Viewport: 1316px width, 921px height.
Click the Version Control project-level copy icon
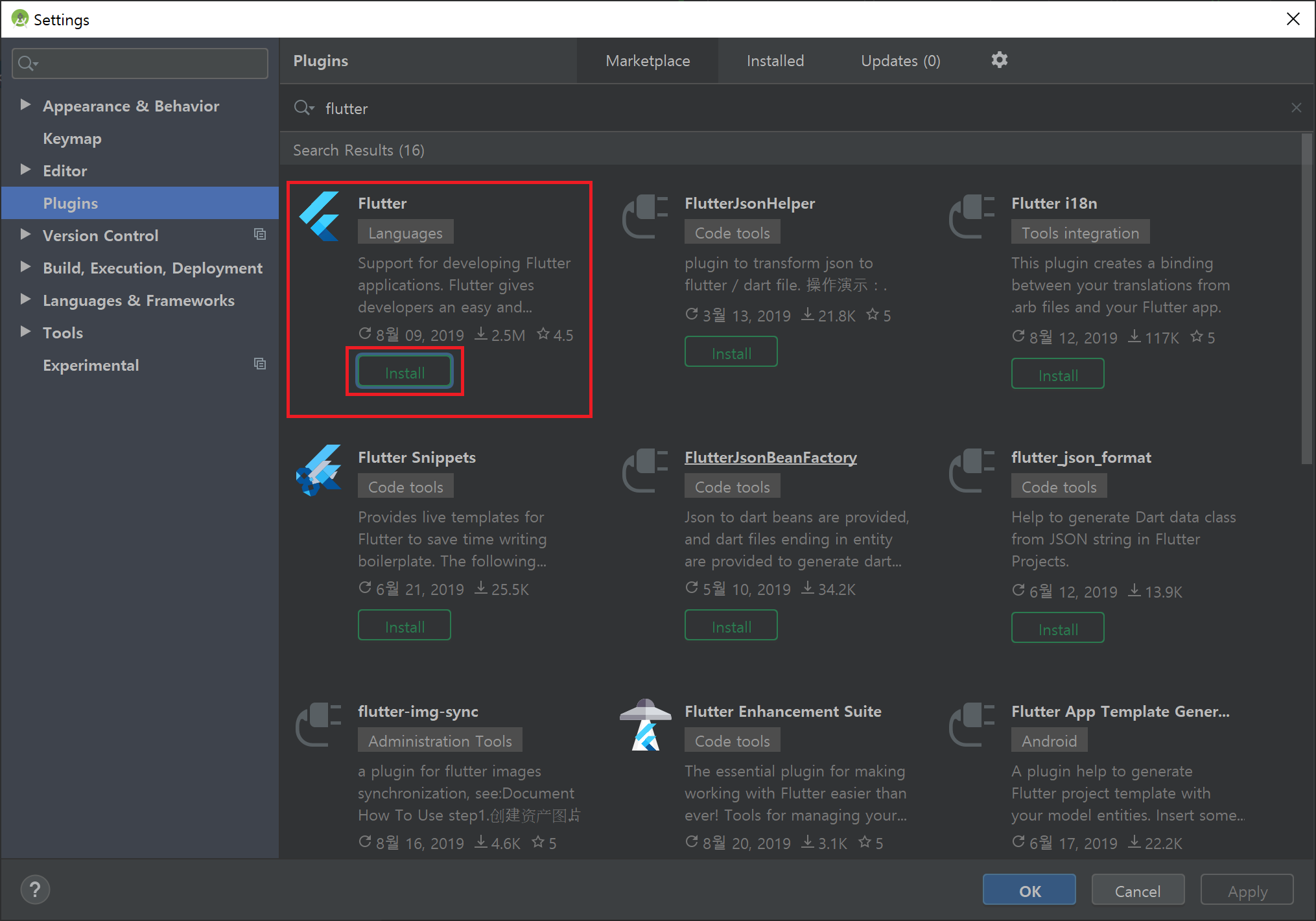click(260, 235)
